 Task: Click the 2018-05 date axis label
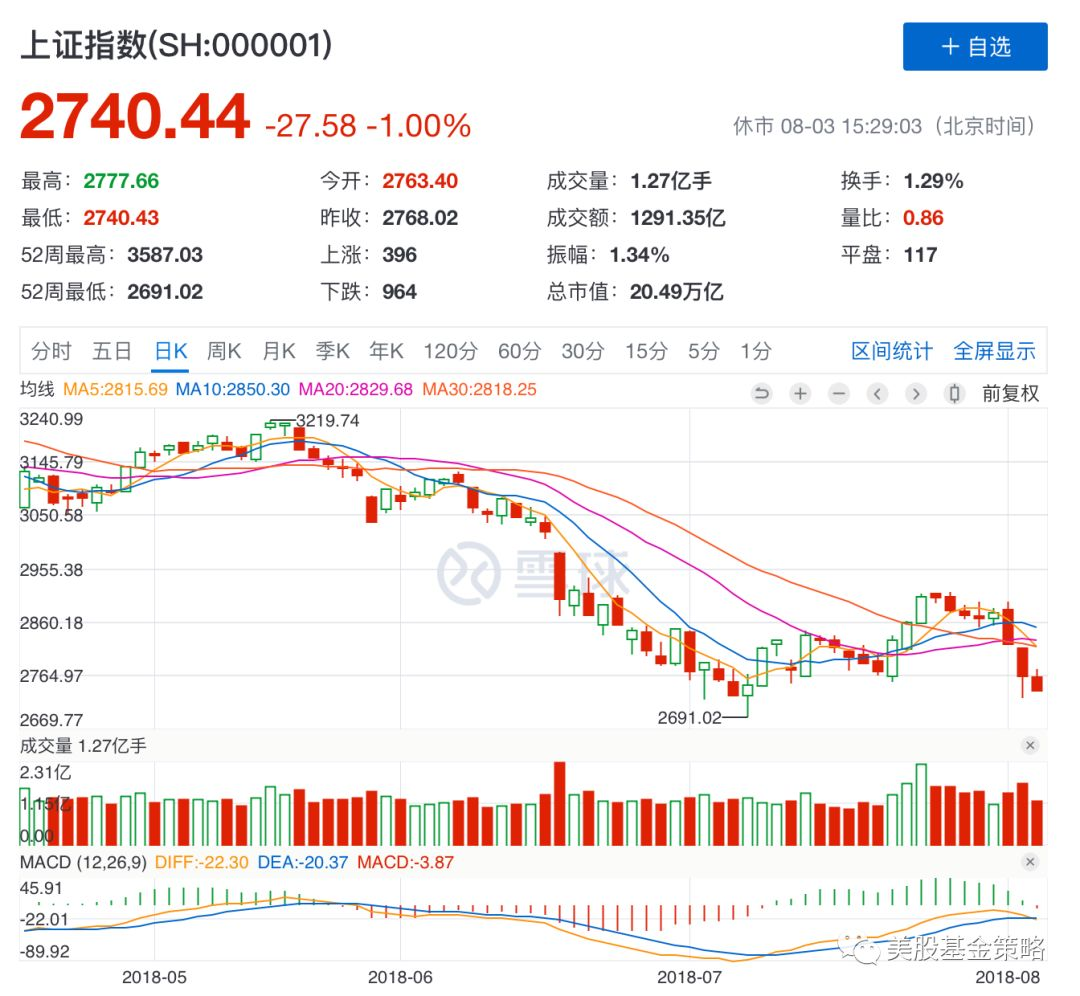coord(154,977)
